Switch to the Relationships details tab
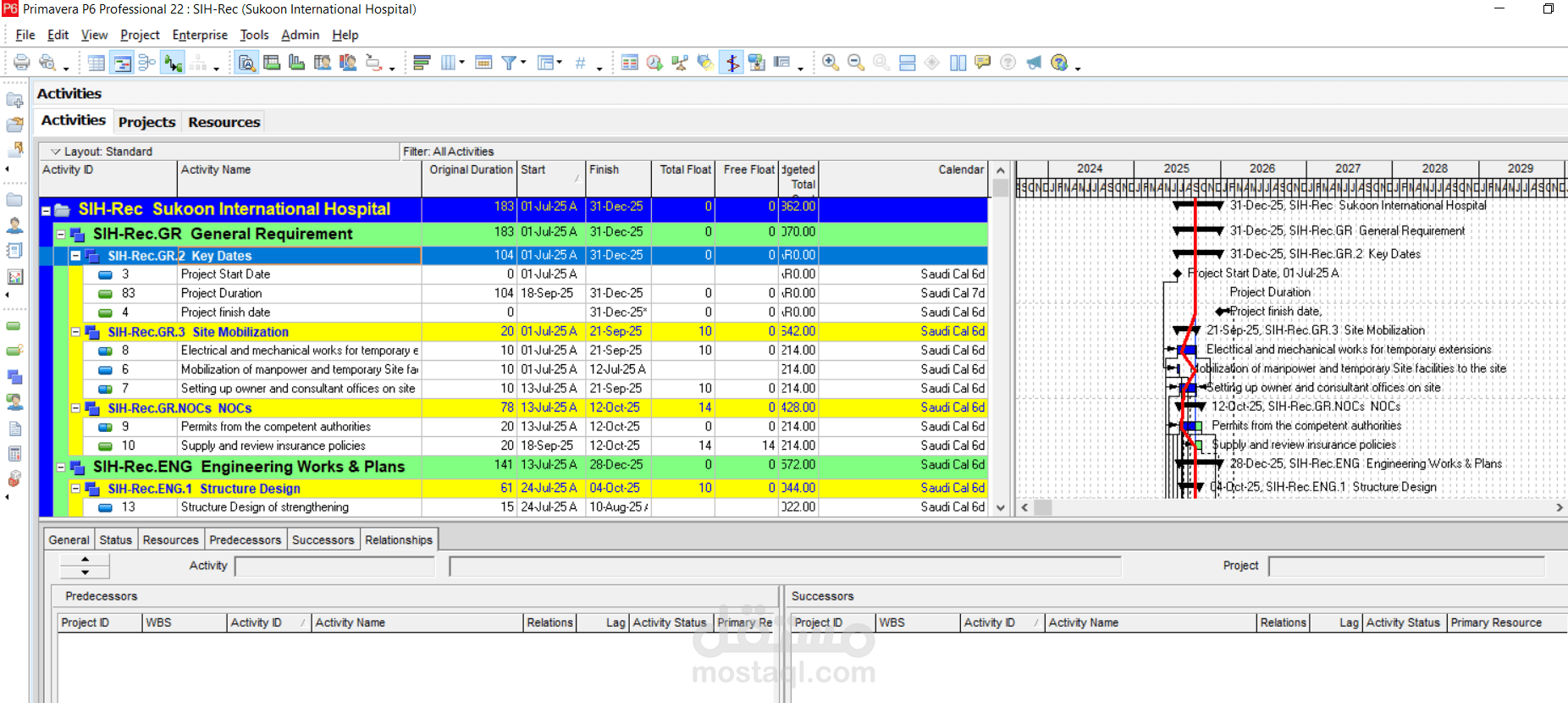This screenshot has height=703, width=1568. (x=399, y=540)
